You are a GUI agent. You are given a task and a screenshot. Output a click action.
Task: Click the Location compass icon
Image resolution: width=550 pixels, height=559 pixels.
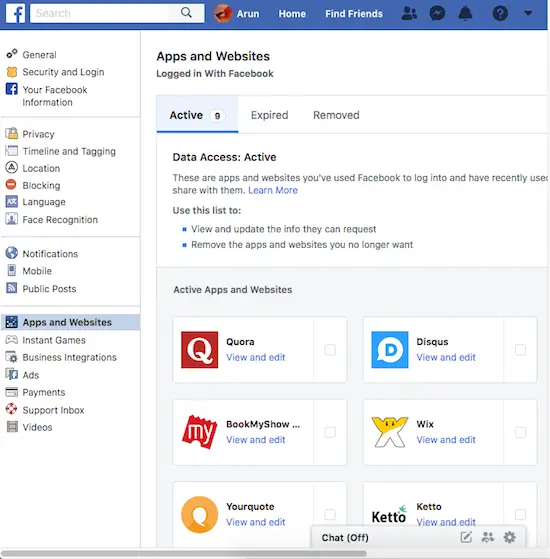click(x=12, y=167)
